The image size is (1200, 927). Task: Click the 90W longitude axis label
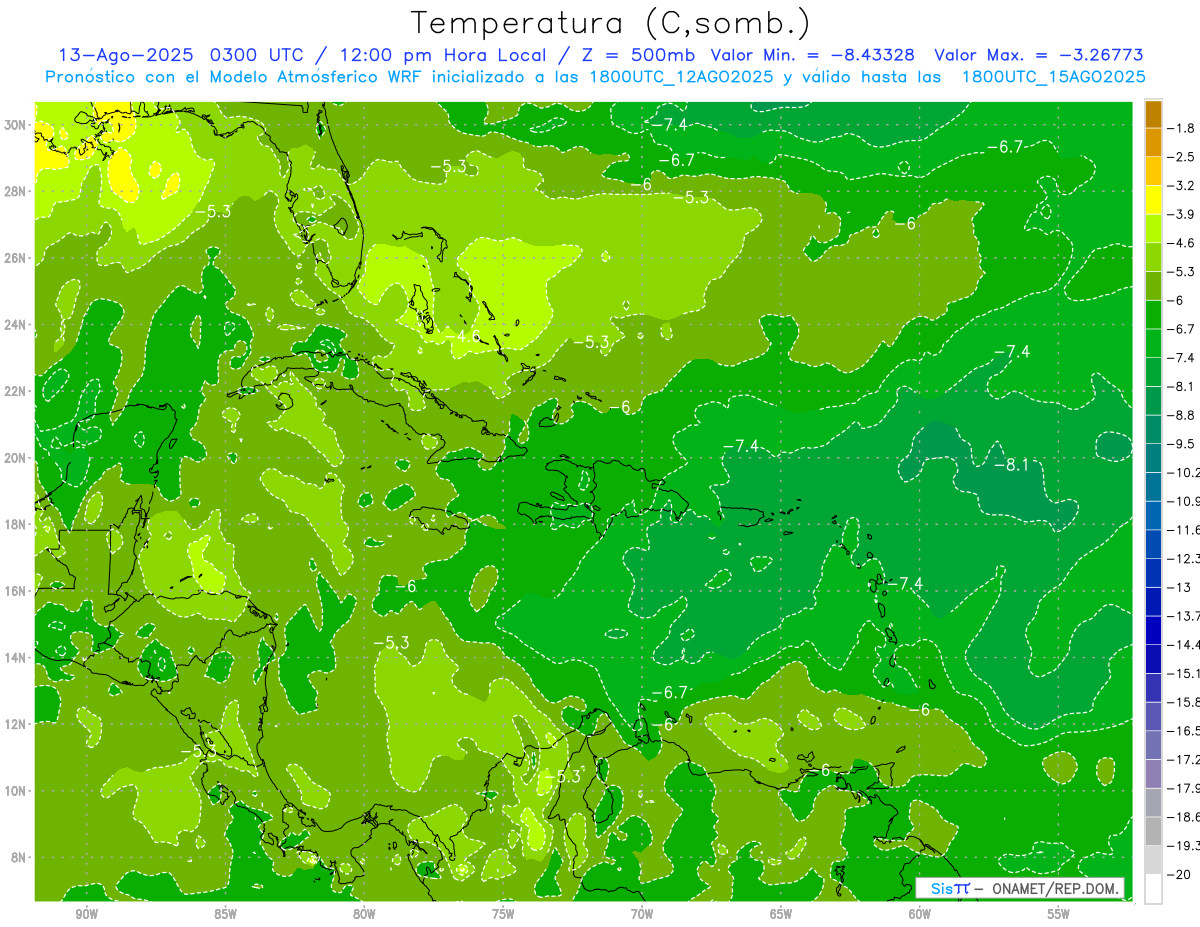pos(87,914)
